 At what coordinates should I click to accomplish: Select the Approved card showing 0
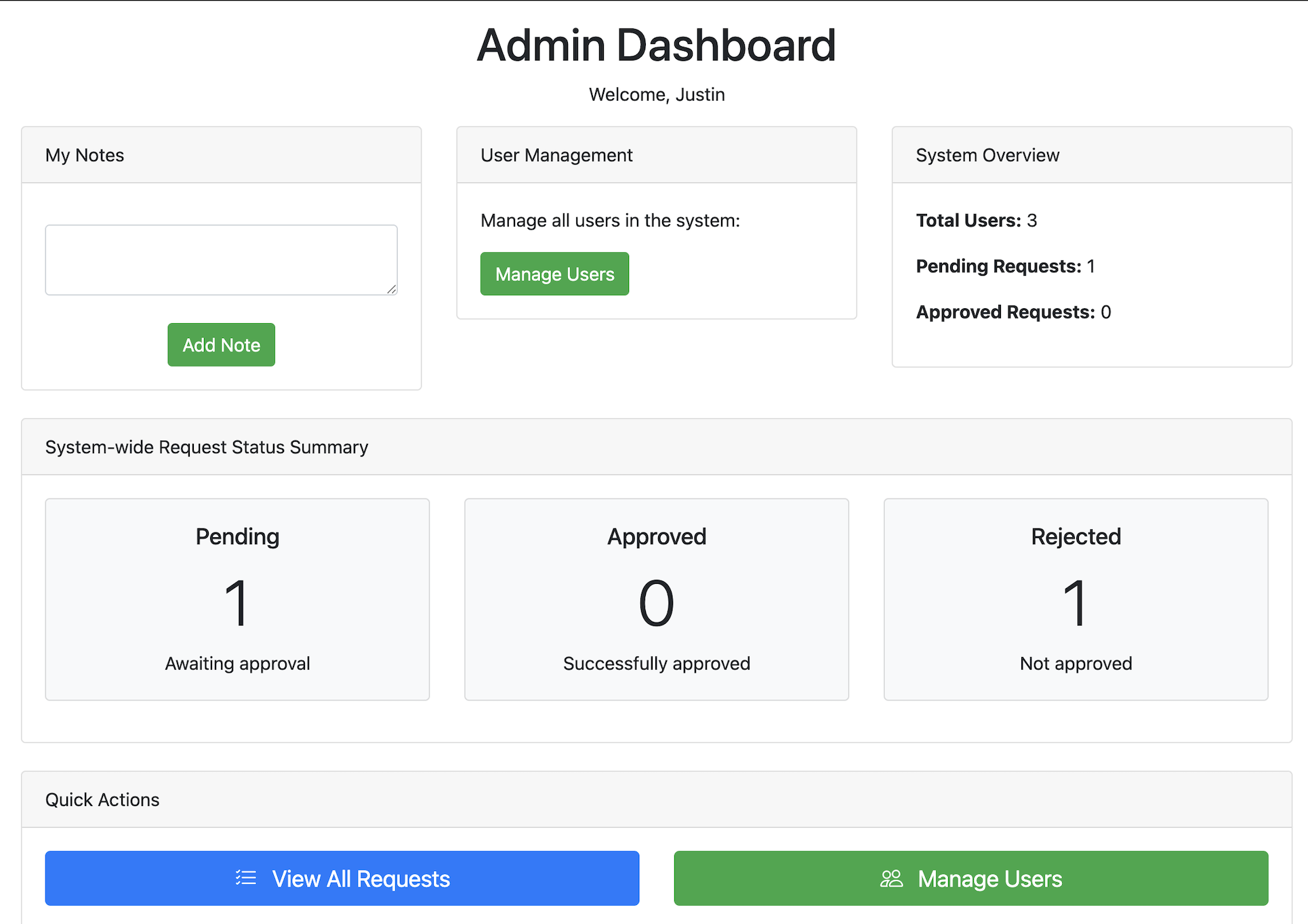pos(656,599)
